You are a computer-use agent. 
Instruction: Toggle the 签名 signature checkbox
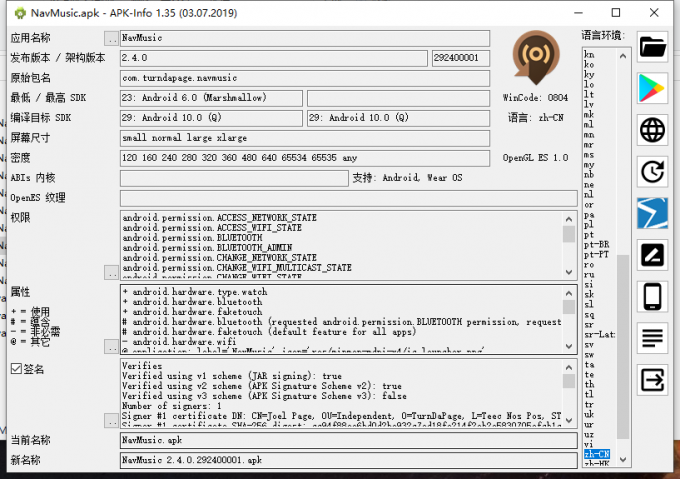(x=15, y=369)
